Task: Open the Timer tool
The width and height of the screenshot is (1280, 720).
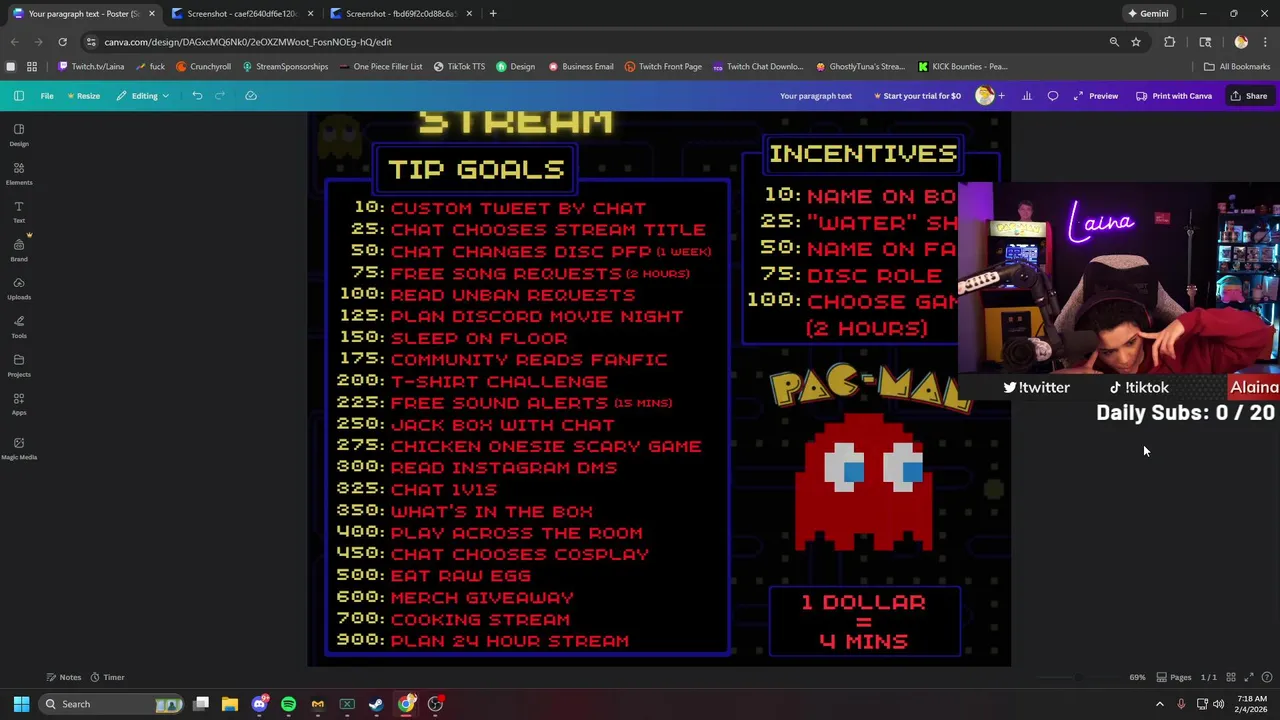Action: [107, 677]
